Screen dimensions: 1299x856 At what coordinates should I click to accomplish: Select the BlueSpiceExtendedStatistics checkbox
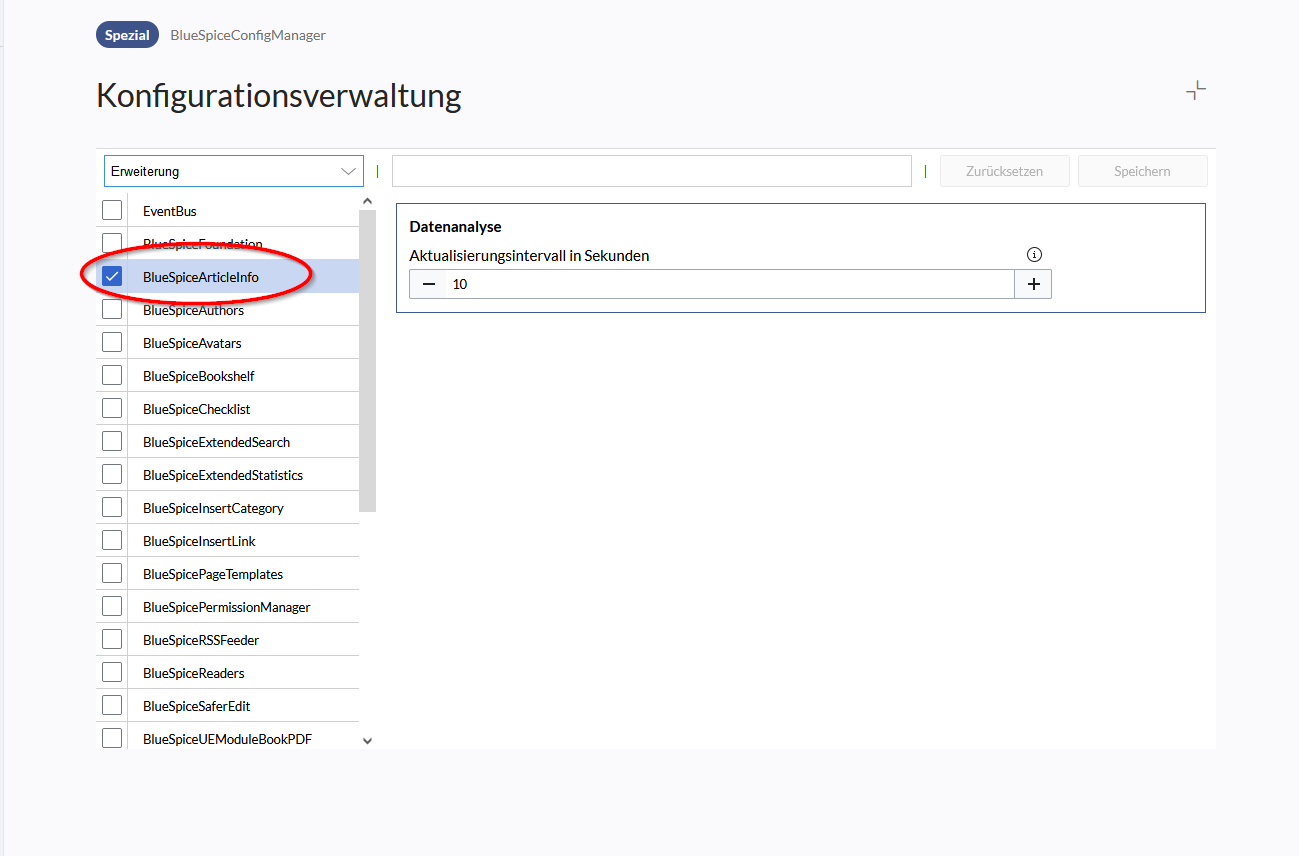pos(112,474)
